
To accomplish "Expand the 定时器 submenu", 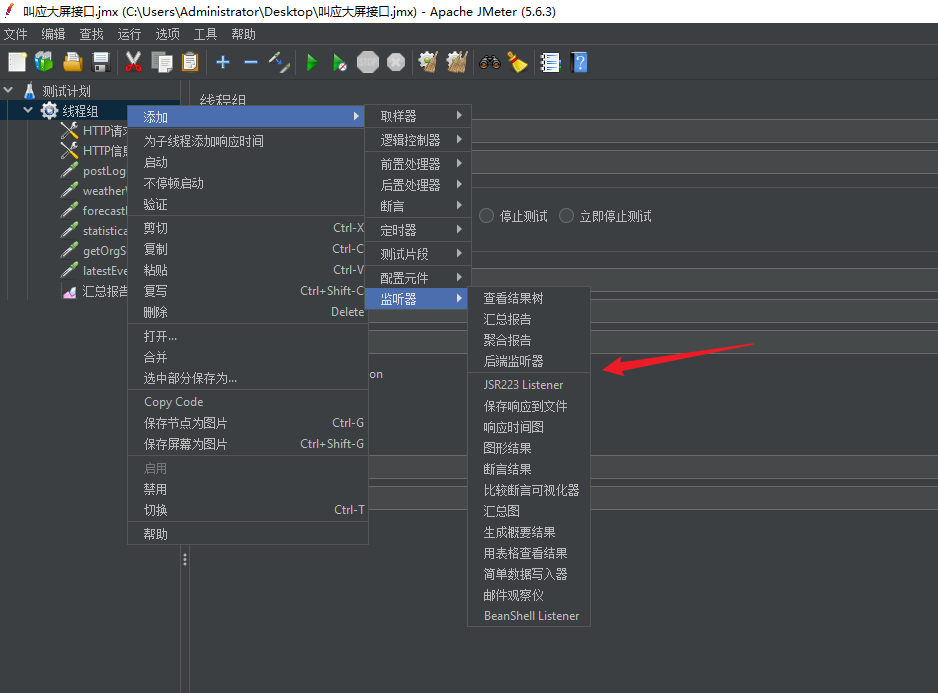I will tap(418, 229).
